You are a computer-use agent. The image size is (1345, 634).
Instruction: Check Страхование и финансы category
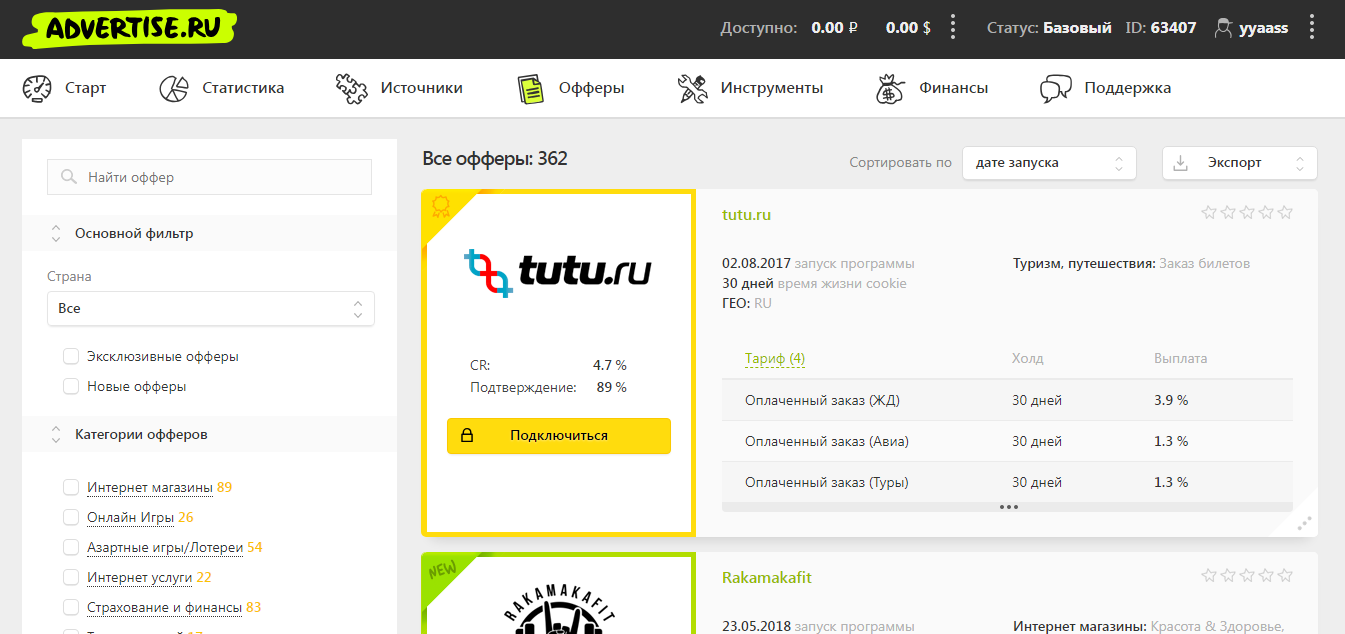click(x=71, y=607)
